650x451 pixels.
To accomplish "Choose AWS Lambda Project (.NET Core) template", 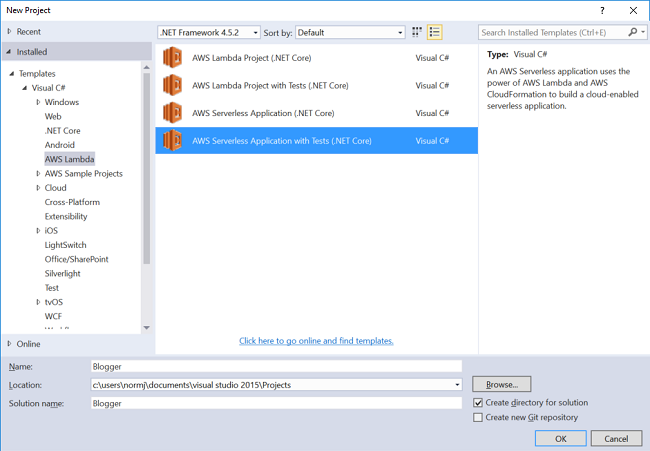I will [317, 58].
